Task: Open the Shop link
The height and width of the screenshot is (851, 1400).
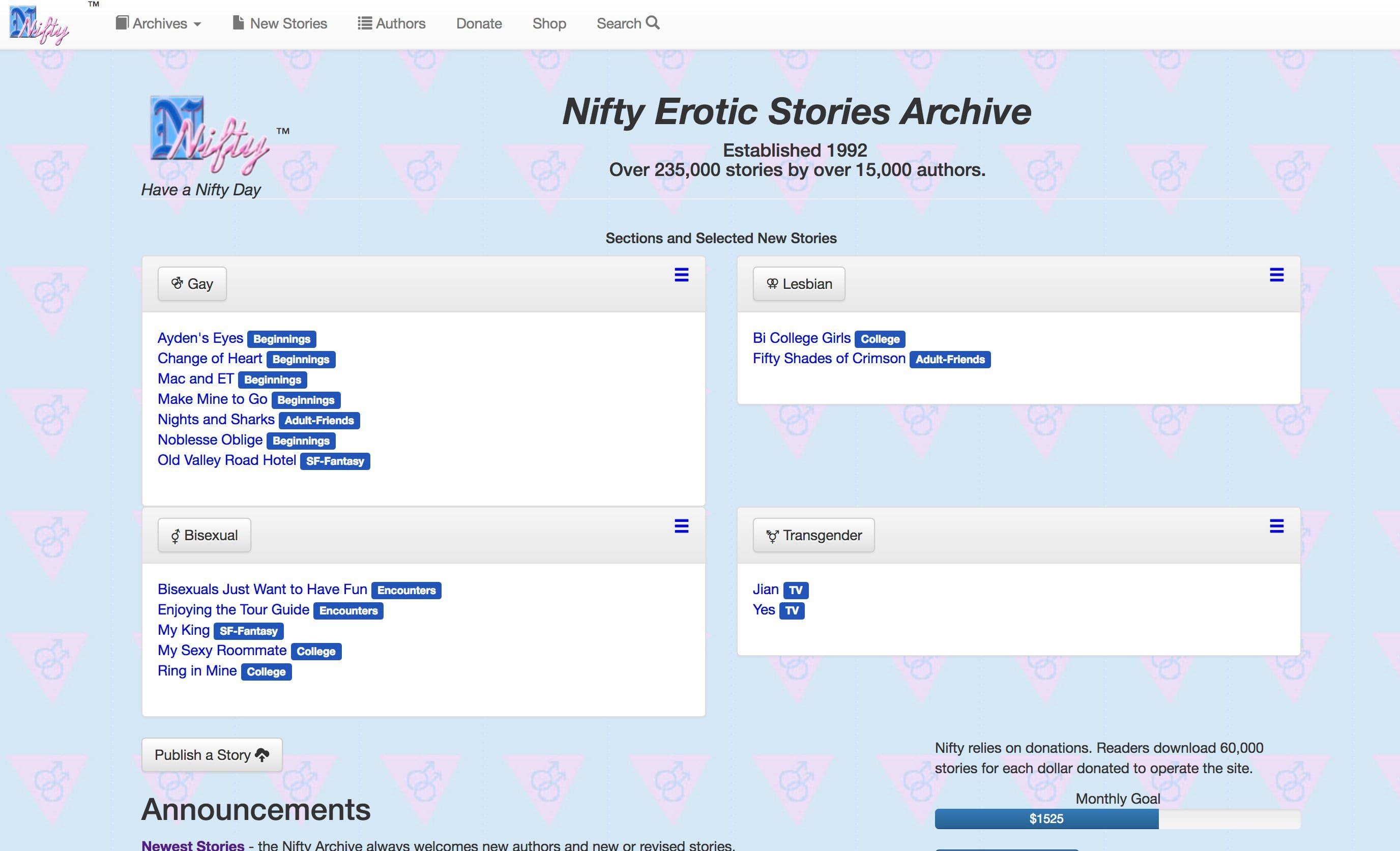Action: (549, 23)
